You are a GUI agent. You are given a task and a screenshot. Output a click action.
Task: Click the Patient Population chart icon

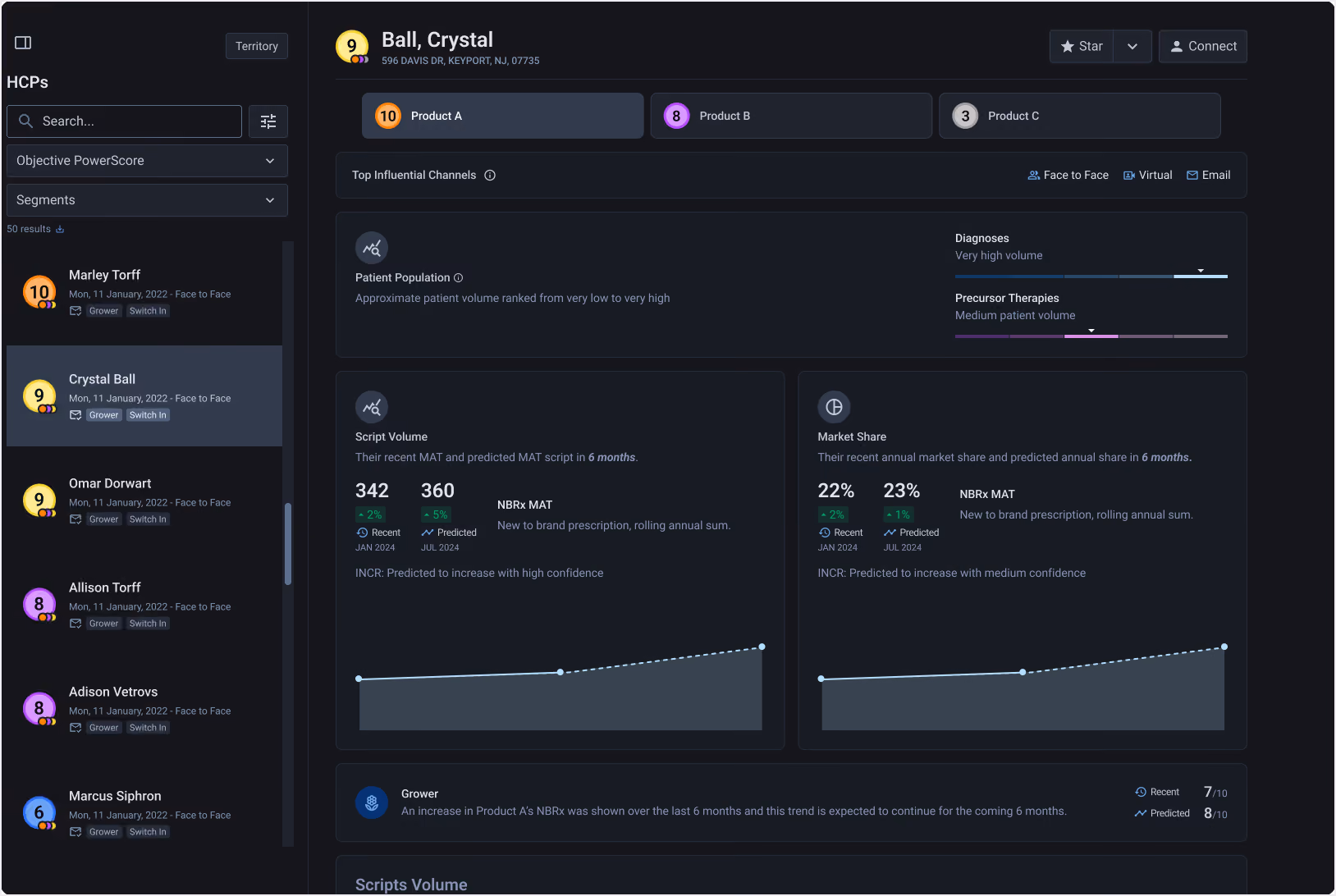(372, 248)
